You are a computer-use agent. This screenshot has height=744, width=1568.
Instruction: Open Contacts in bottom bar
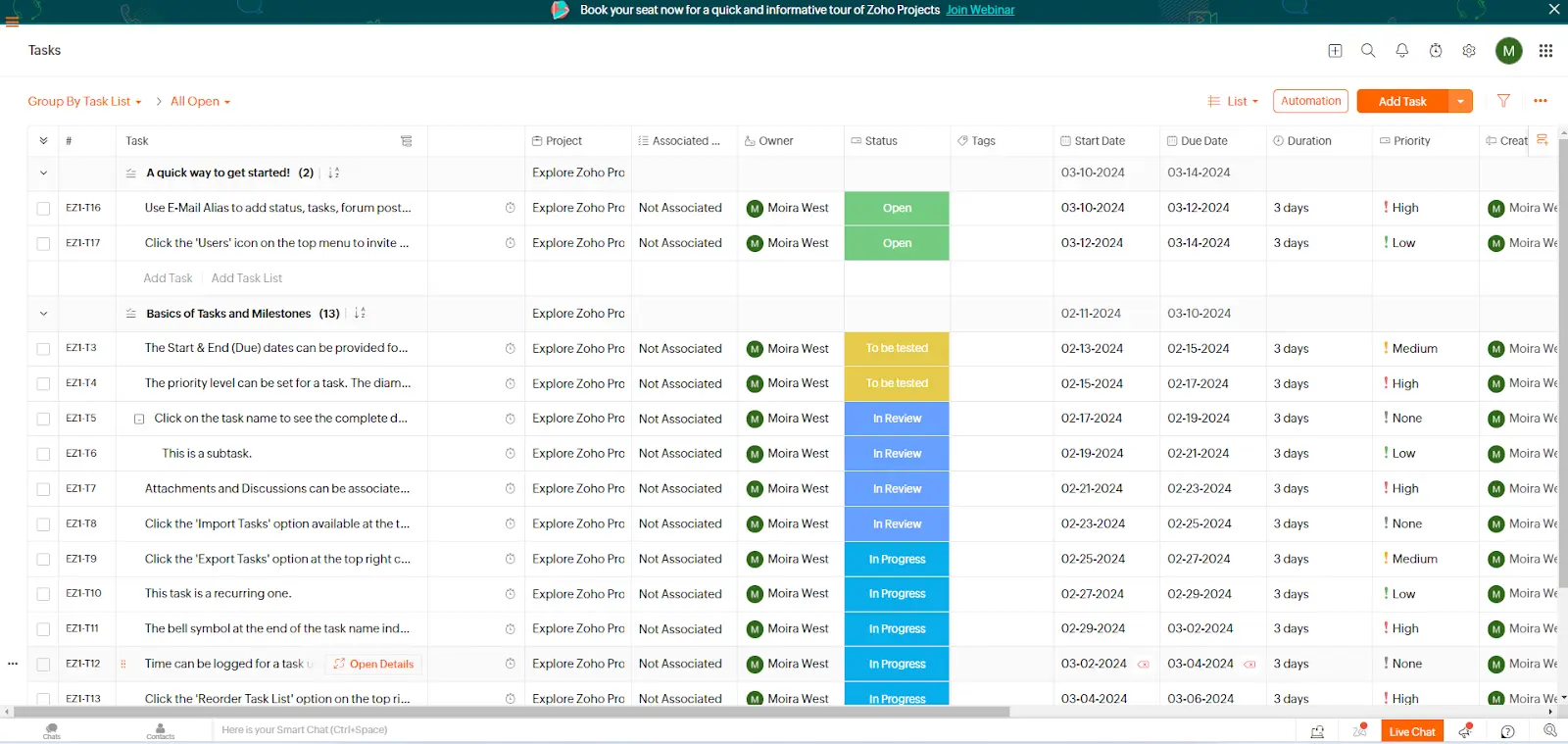(x=161, y=731)
